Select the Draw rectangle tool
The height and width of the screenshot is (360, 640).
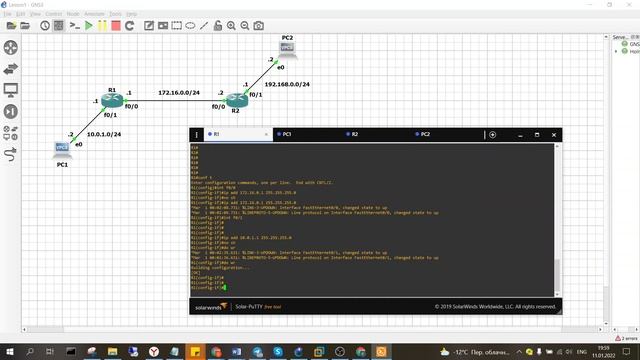tap(177, 26)
